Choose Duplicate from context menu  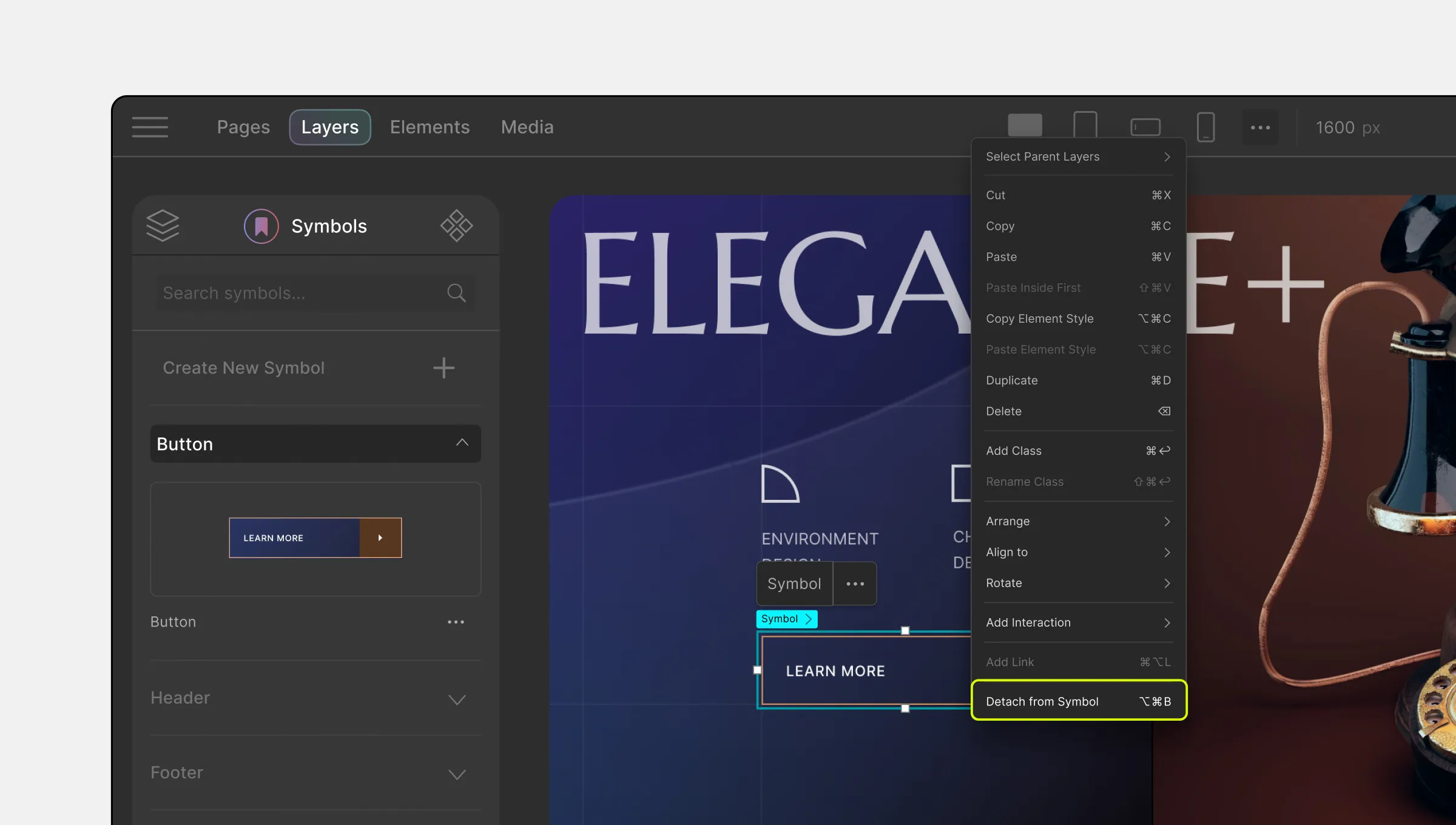point(1078,380)
